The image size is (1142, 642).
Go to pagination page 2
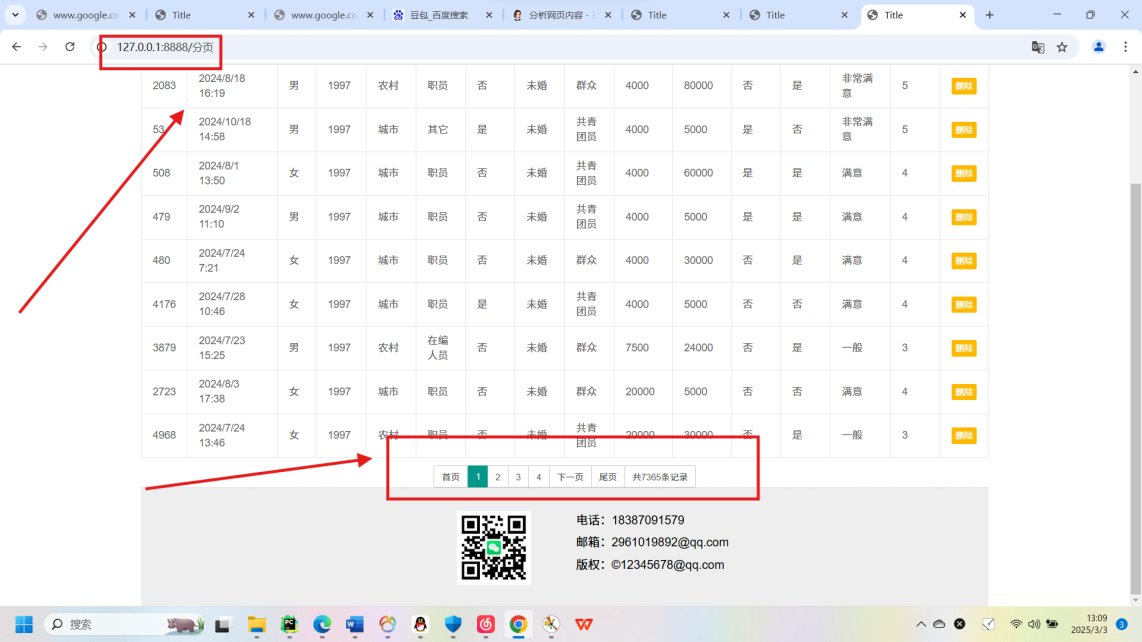tap(498, 477)
